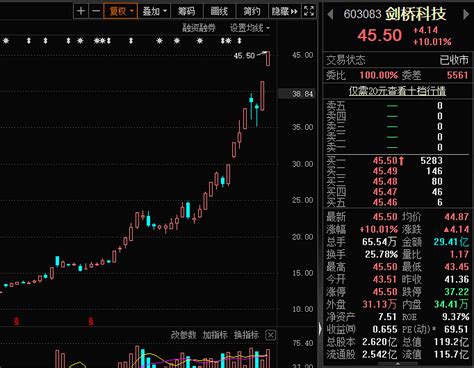Zoom in the K-line chart with plus button
The image size is (474, 368).
[81, 11]
